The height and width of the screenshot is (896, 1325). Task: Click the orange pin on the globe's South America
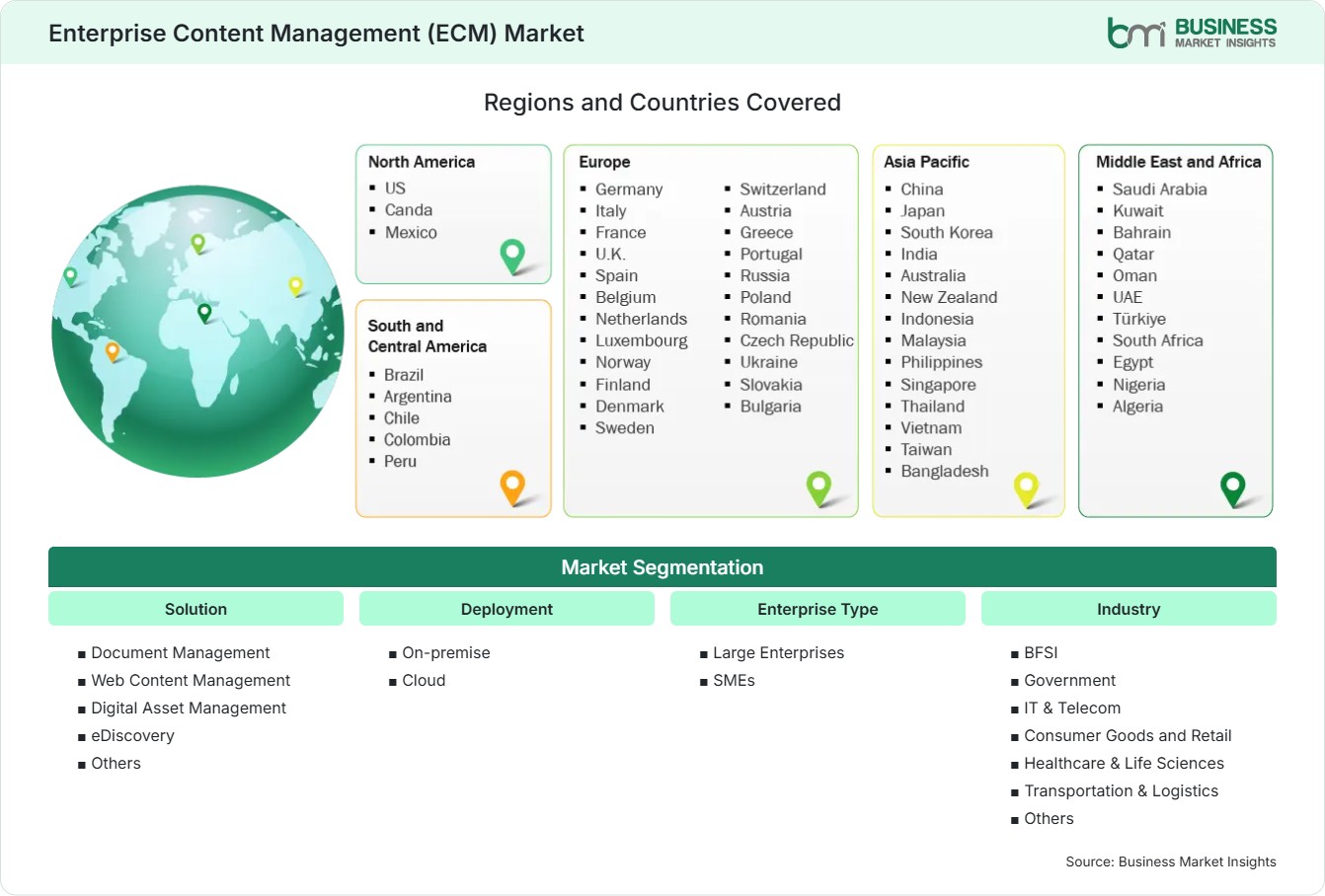coord(113,350)
